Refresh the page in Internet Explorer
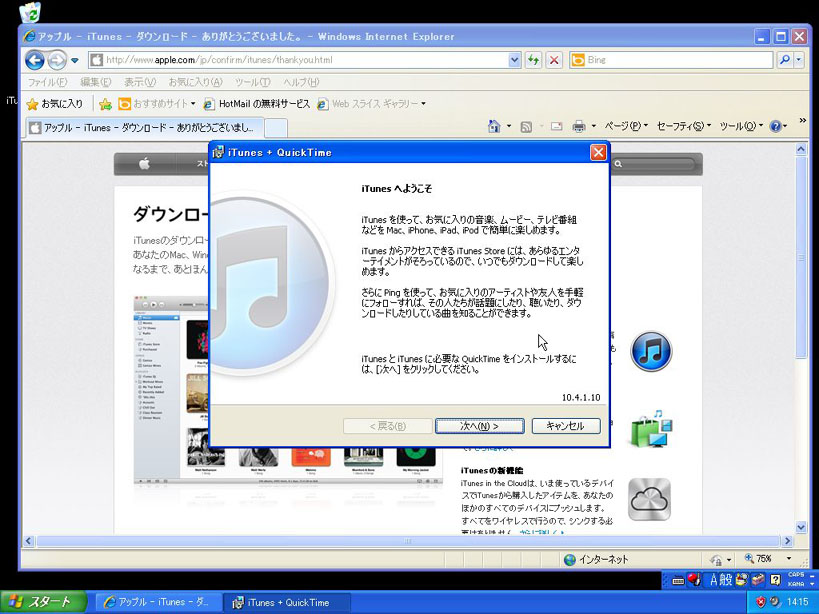 533,60
